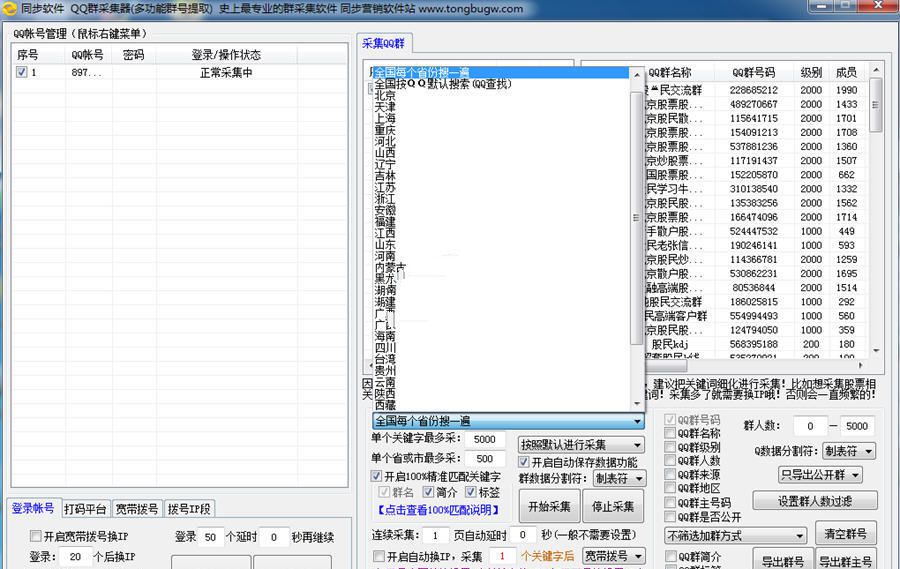Click the 导出群号 button

pos(782,560)
